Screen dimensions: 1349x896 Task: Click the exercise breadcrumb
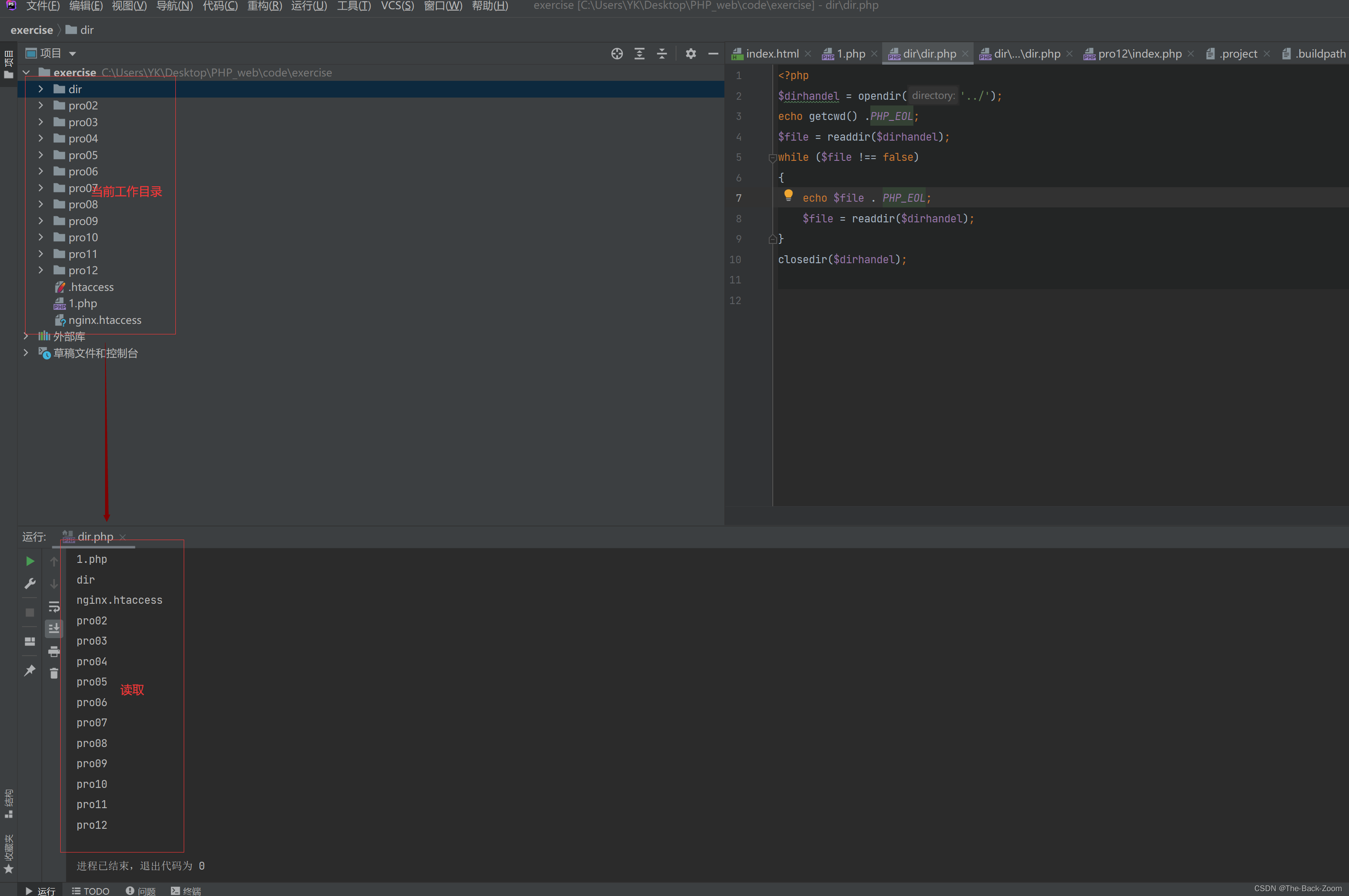[32, 30]
